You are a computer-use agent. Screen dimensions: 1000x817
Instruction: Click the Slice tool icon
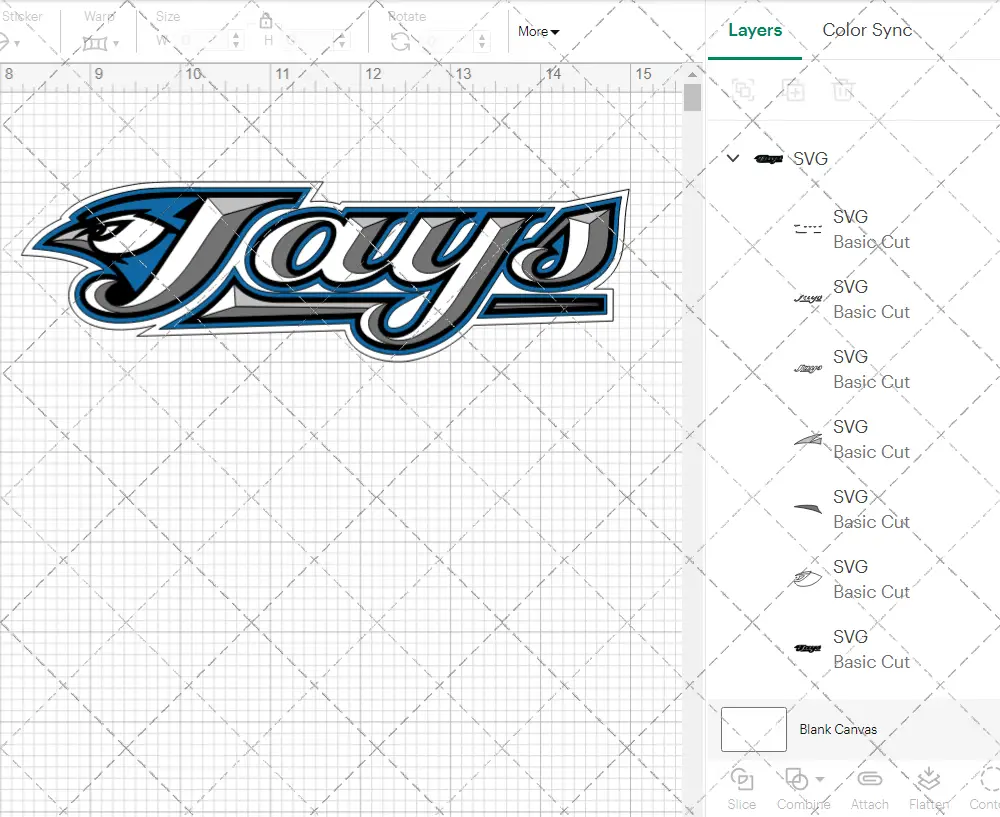click(742, 779)
